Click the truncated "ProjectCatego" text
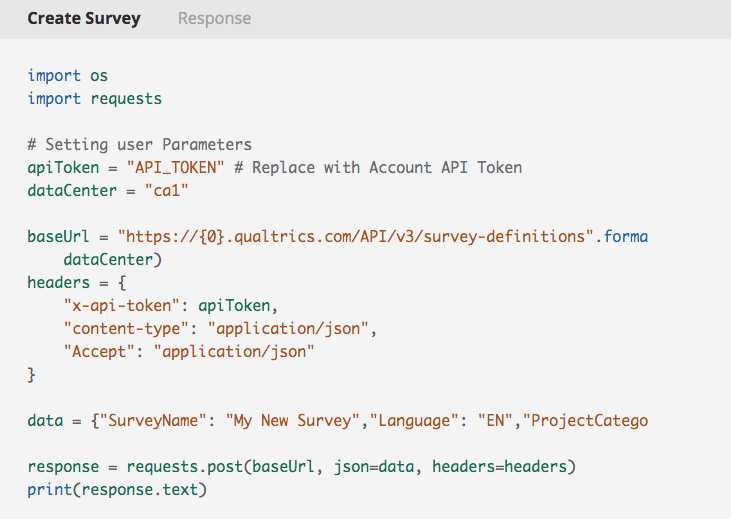The image size is (731, 519). [586, 421]
